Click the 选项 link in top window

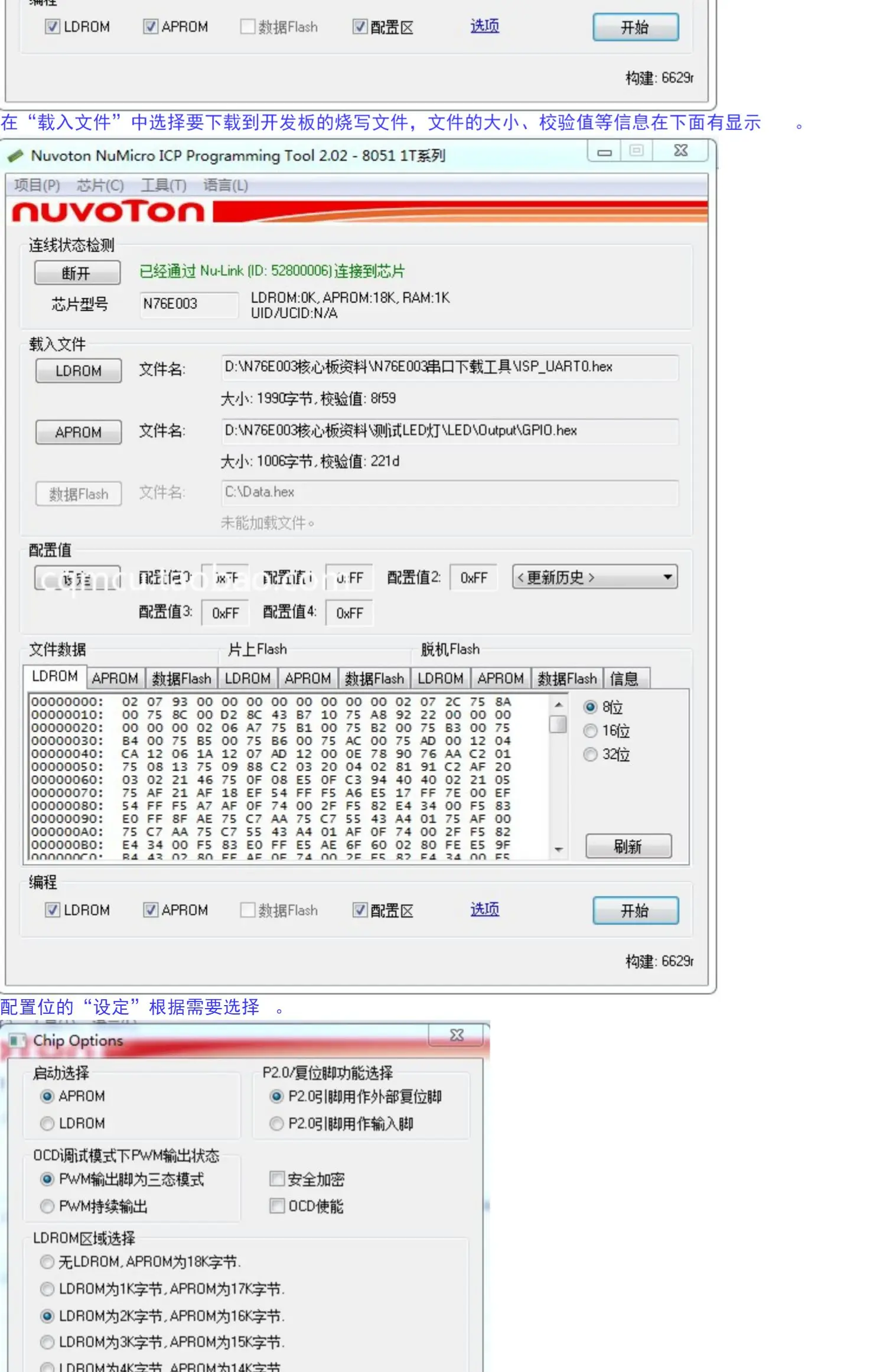[485, 26]
